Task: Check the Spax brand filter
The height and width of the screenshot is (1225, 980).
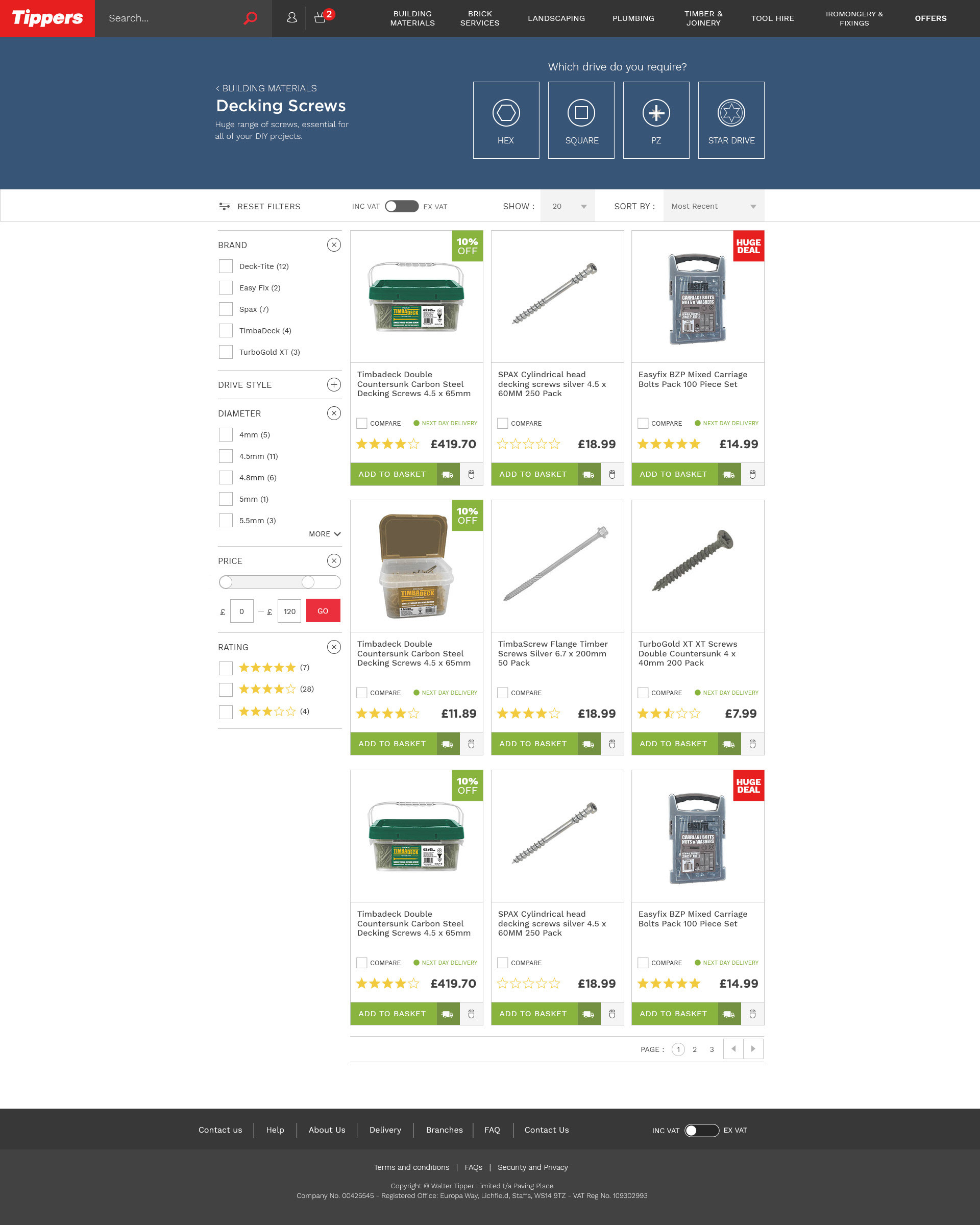Action: [226, 309]
